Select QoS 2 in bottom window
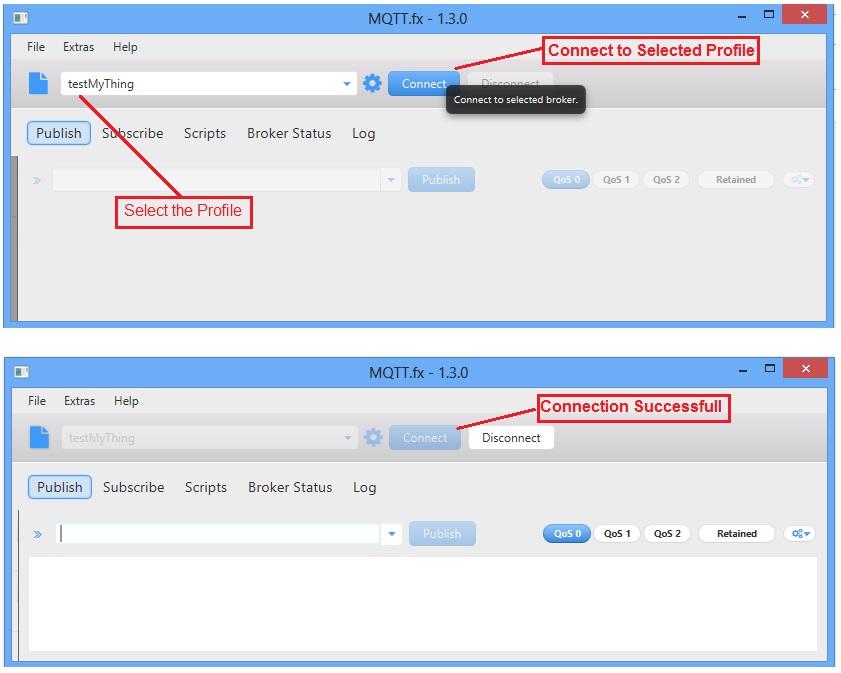The width and height of the screenshot is (841, 673). (x=667, y=534)
